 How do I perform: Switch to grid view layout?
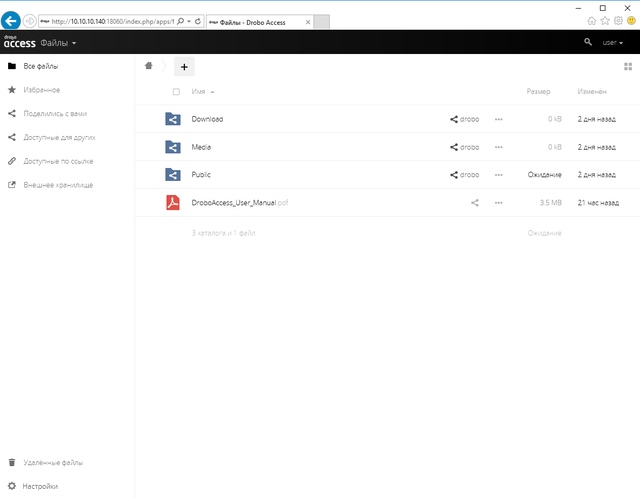pos(627,67)
